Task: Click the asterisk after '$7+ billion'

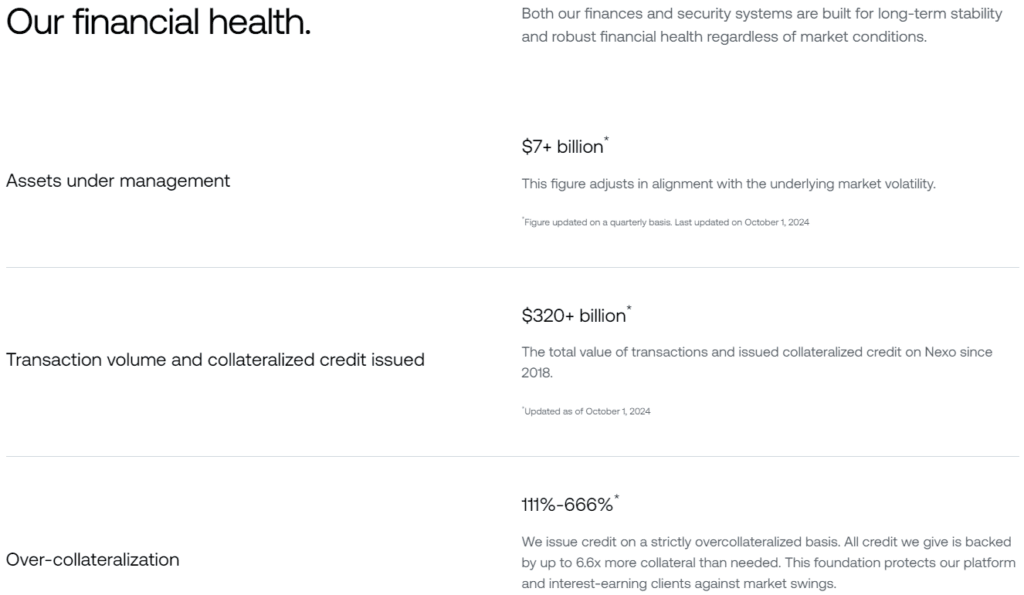Action: tap(607, 138)
